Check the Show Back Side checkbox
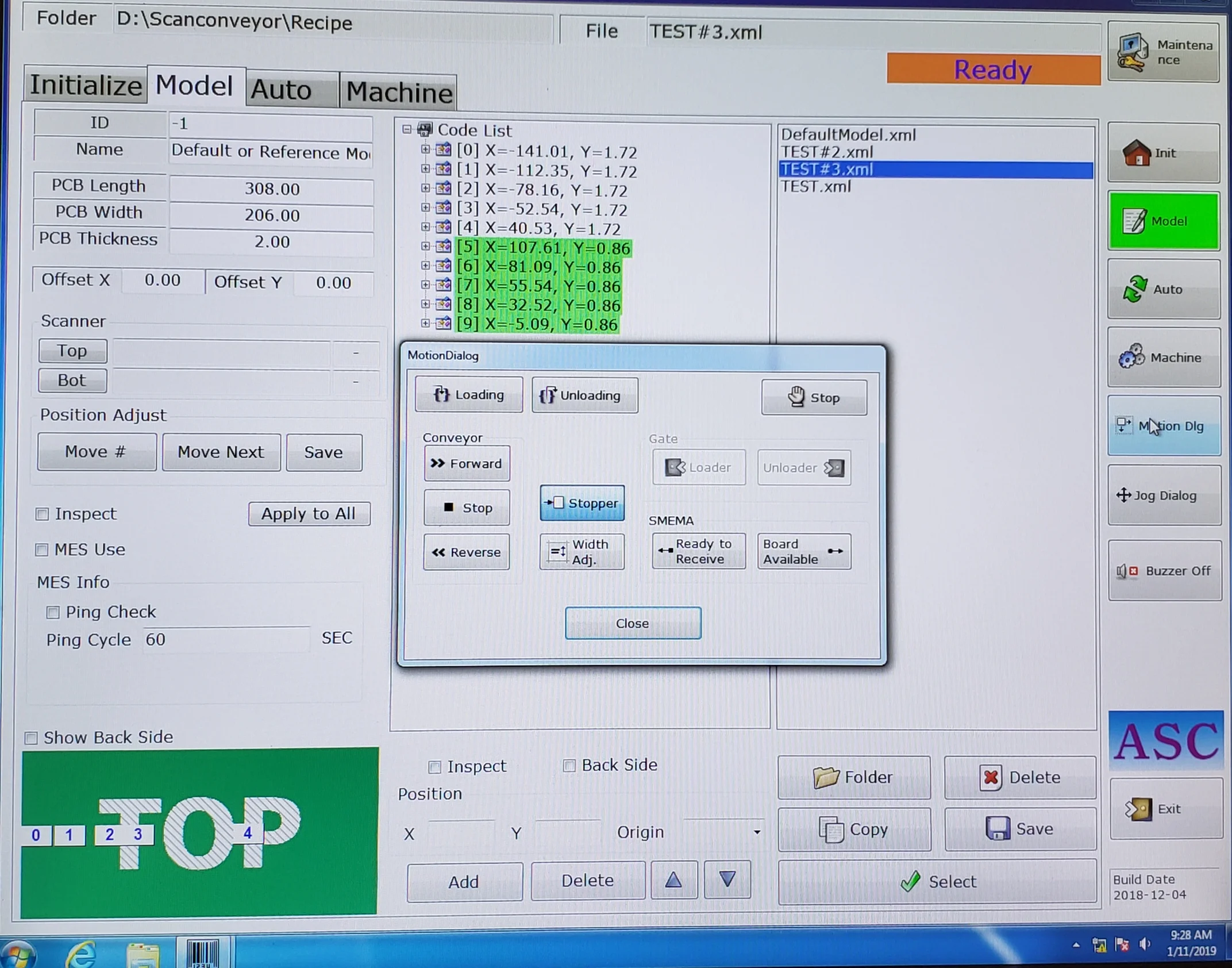The width and height of the screenshot is (1232, 968). pos(32,738)
